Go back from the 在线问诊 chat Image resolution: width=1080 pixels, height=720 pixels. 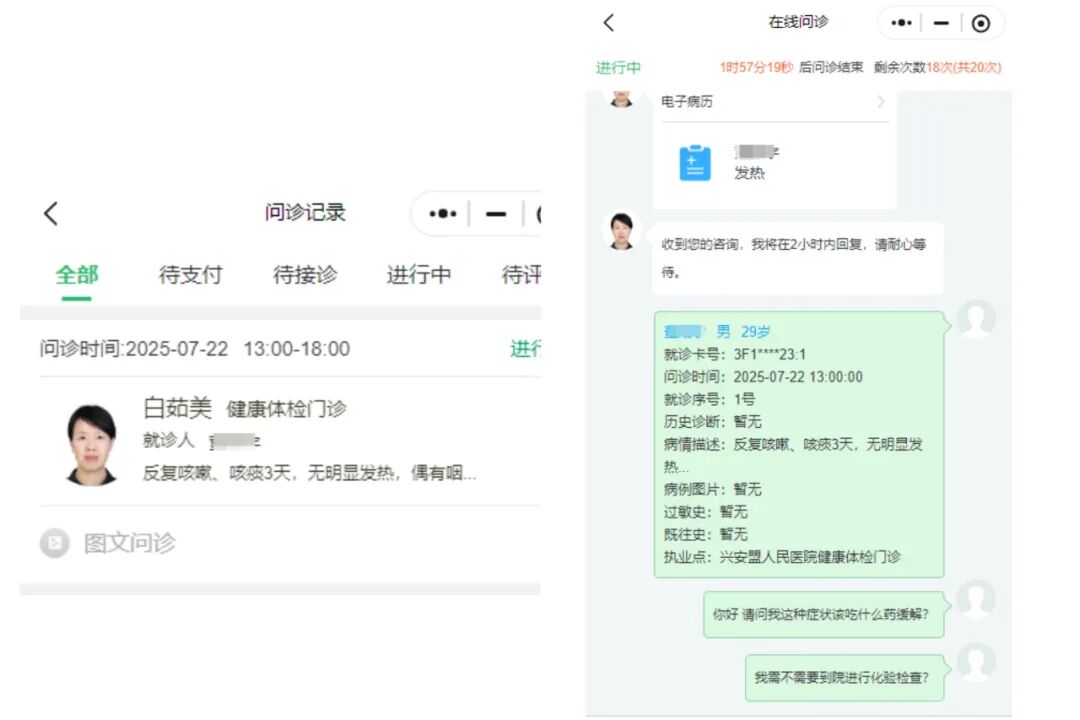click(608, 23)
